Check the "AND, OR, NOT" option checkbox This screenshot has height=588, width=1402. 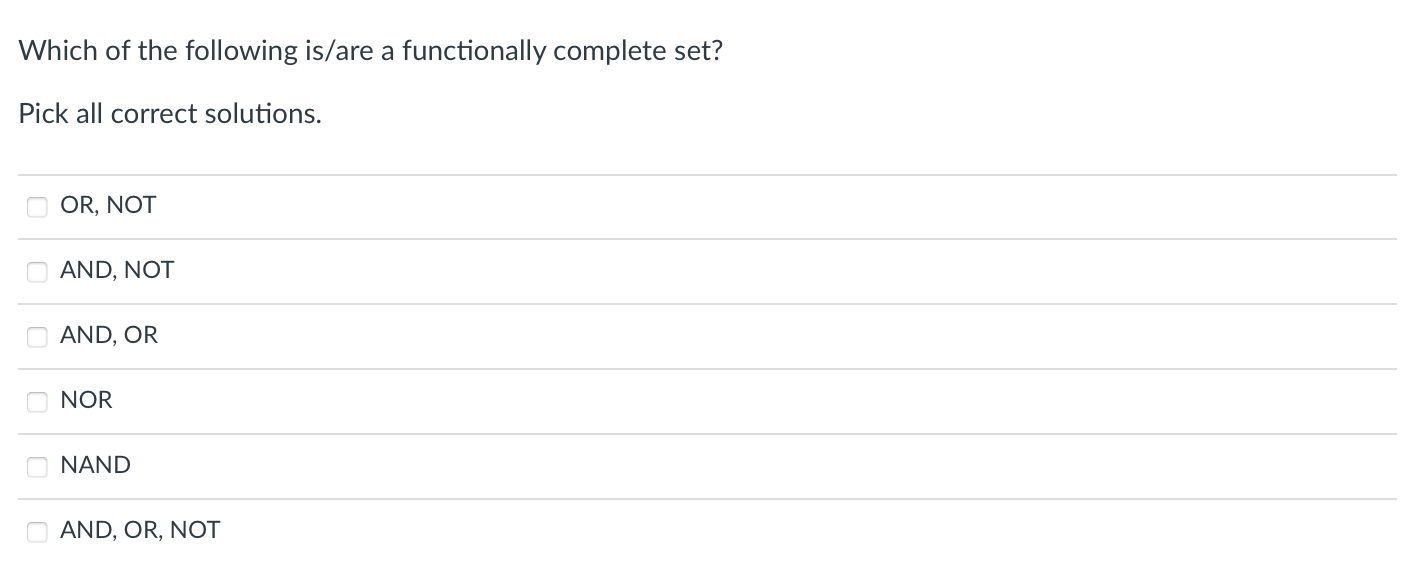pyautogui.click(x=37, y=532)
